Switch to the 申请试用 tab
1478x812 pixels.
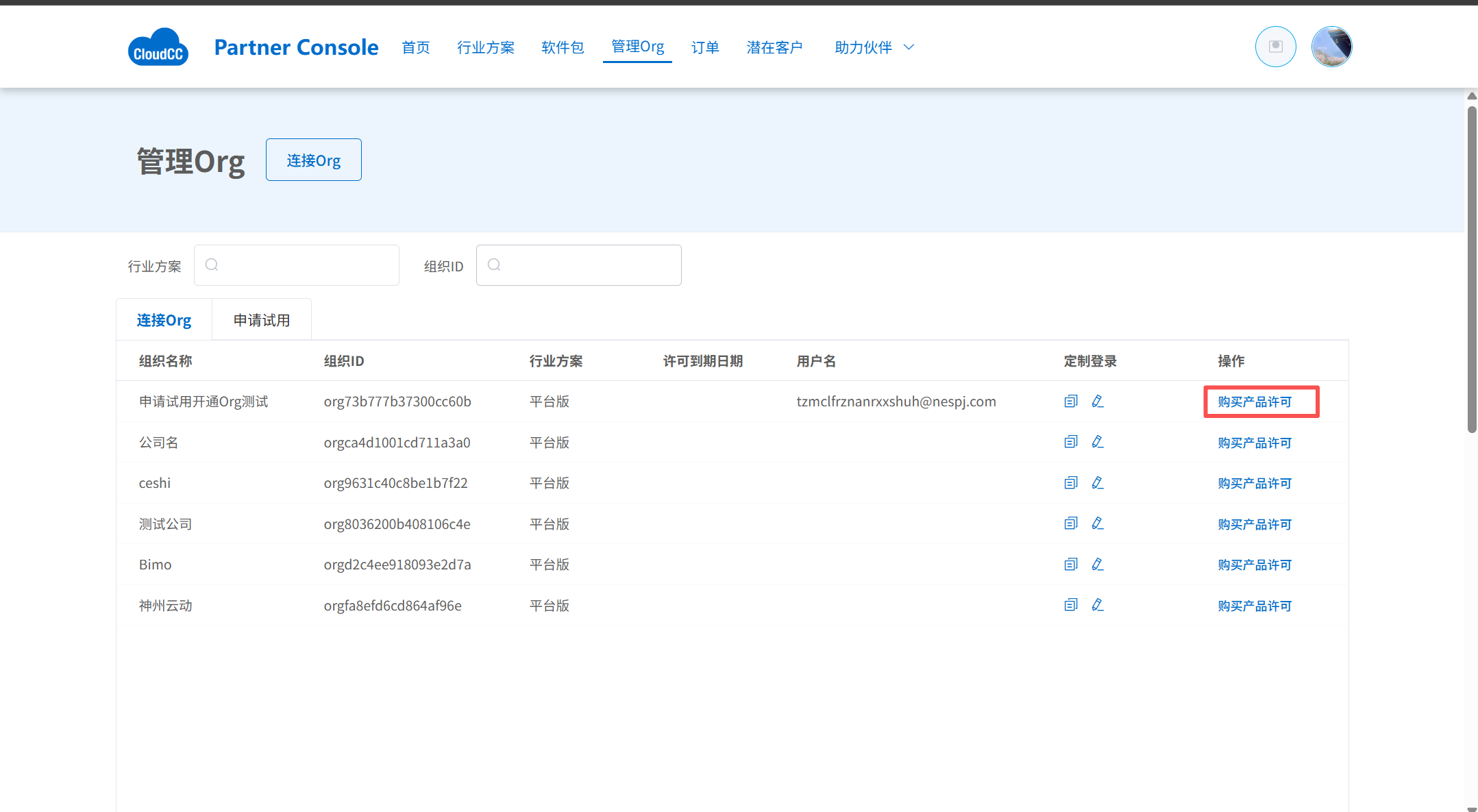coord(262,320)
